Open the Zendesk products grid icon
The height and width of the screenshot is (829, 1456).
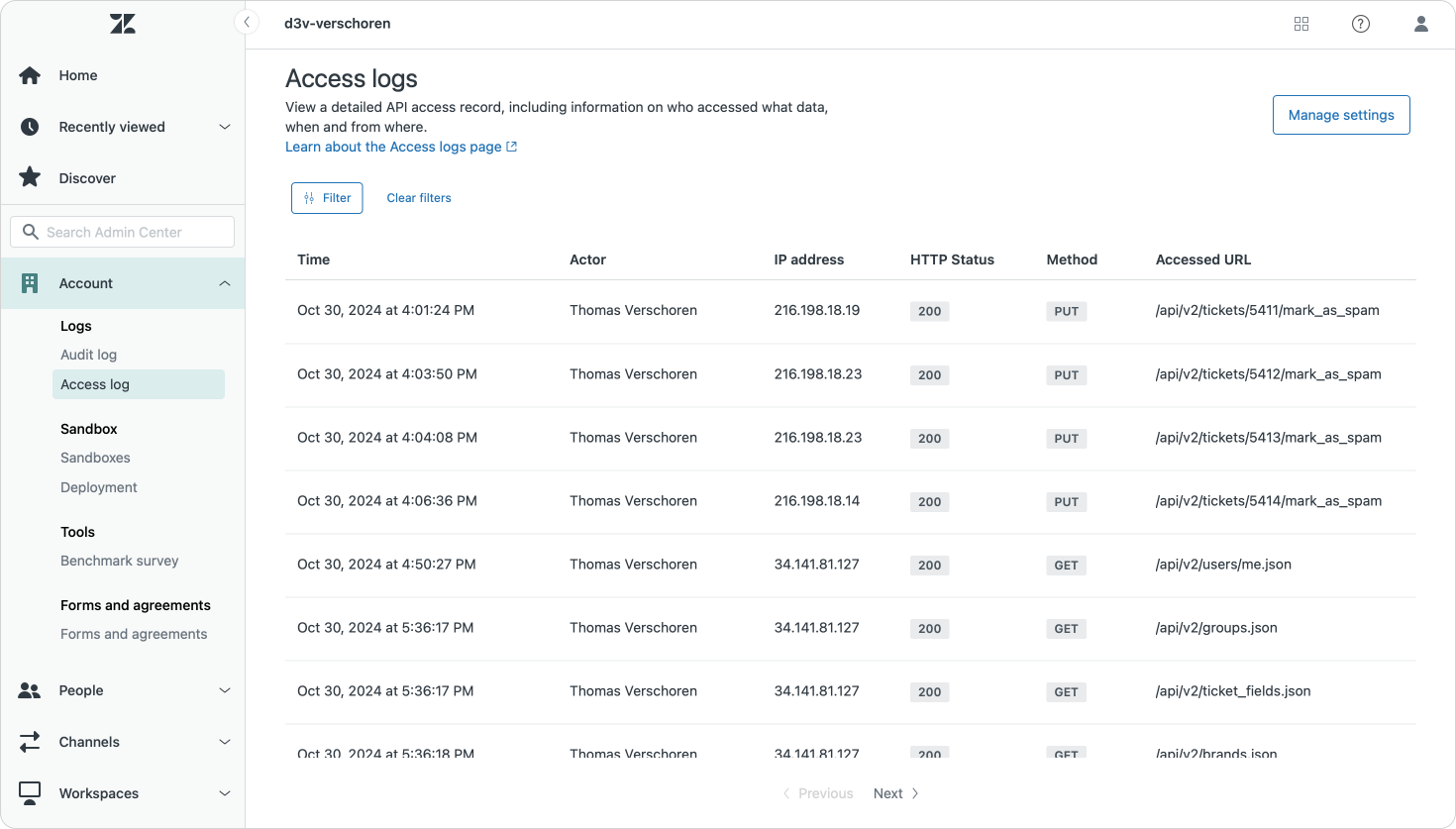click(x=1301, y=24)
